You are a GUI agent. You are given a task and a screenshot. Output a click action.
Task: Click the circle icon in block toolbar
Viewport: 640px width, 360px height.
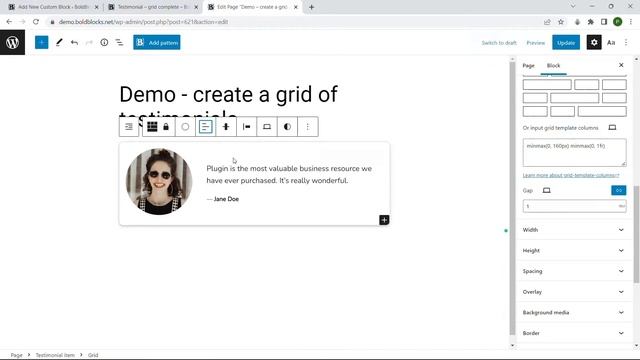(x=185, y=127)
